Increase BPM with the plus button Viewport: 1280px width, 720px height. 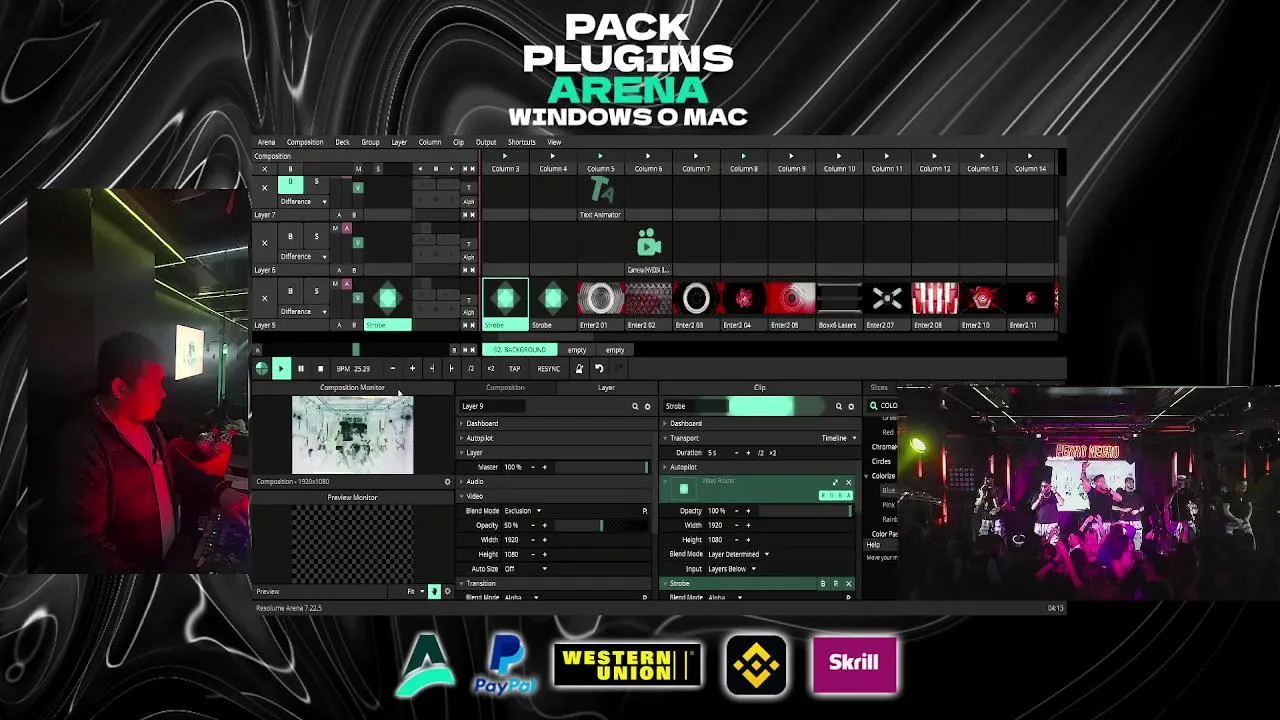412,369
